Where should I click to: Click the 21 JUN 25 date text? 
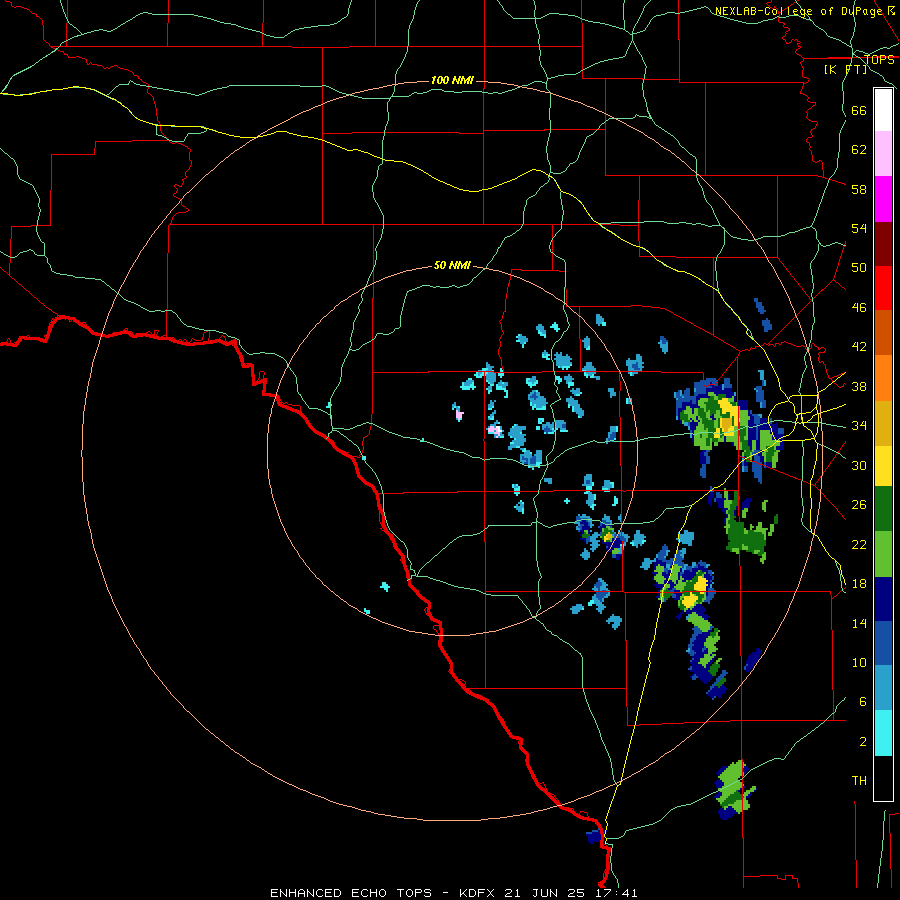(x=545, y=893)
